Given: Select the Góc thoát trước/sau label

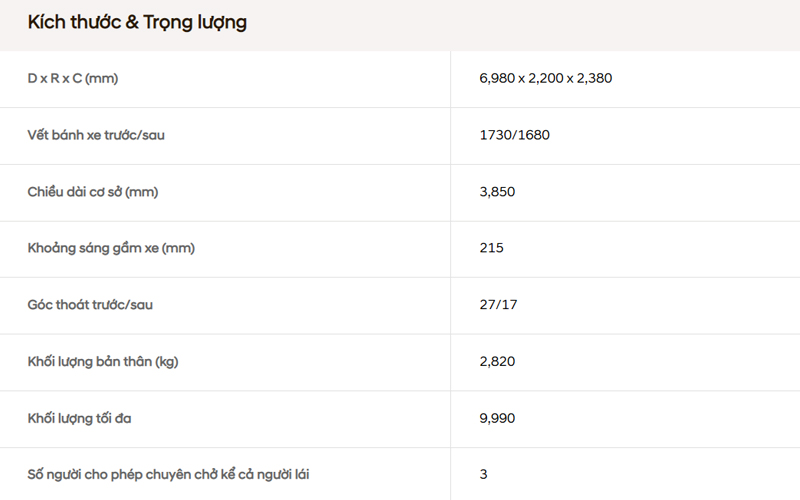Looking at the screenshot, I should pyautogui.click(x=90, y=305).
